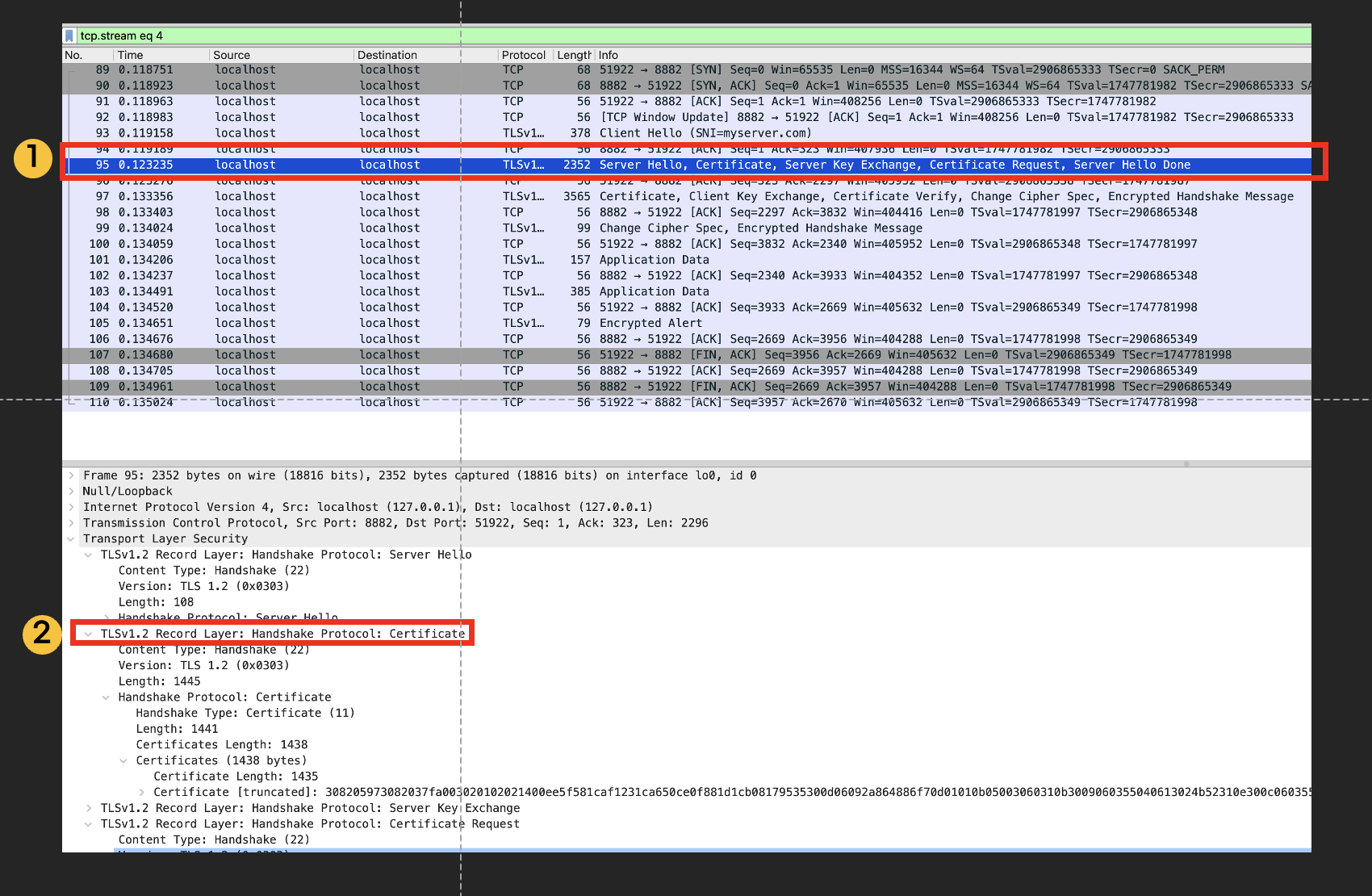This screenshot has height=896, width=1372.
Task: Sort by the Info column header
Action: click(952, 55)
